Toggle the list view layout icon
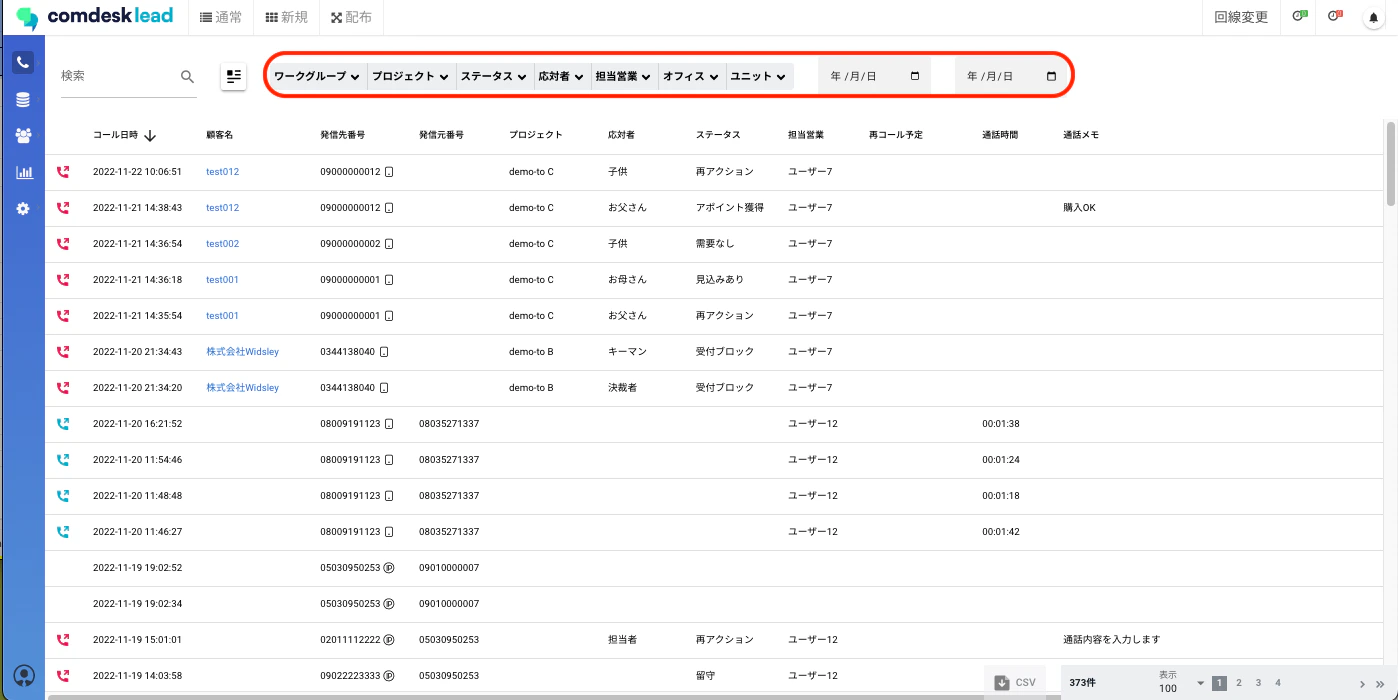This screenshot has width=1398, height=700. [x=234, y=76]
